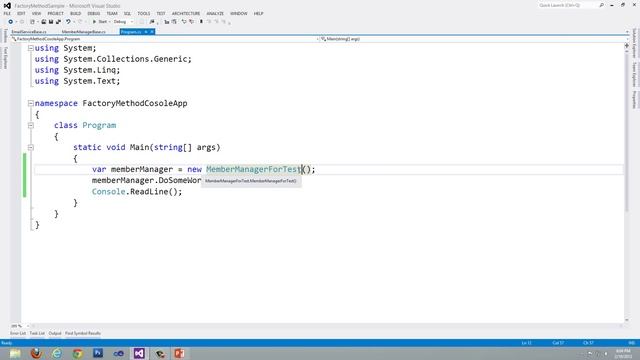
Task: Launch Google Chrome from the taskbar
Action: 78,353
